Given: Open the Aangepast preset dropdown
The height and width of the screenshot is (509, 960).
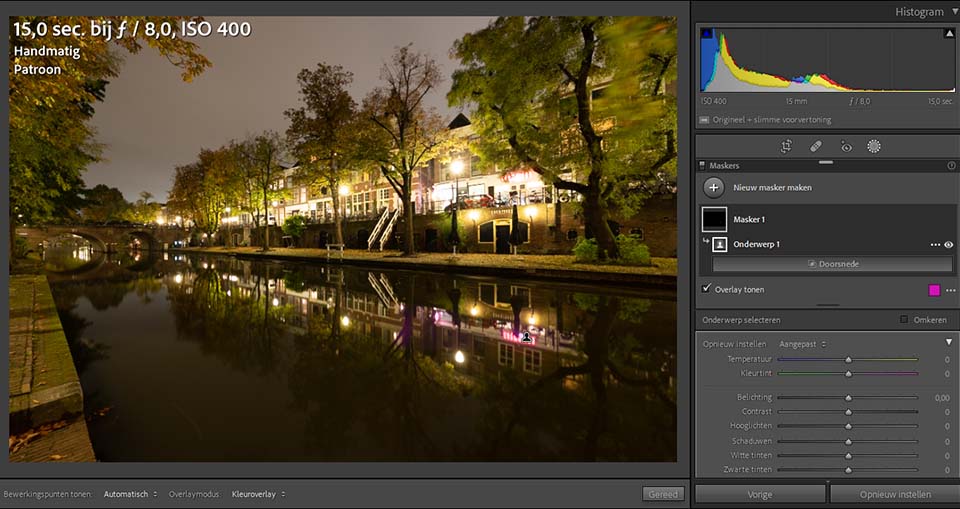Looking at the screenshot, I should point(803,344).
